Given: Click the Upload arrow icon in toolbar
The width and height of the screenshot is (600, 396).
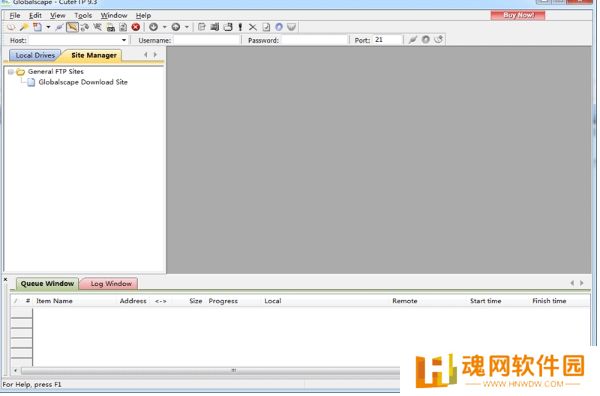Looking at the screenshot, I should pos(176,27).
